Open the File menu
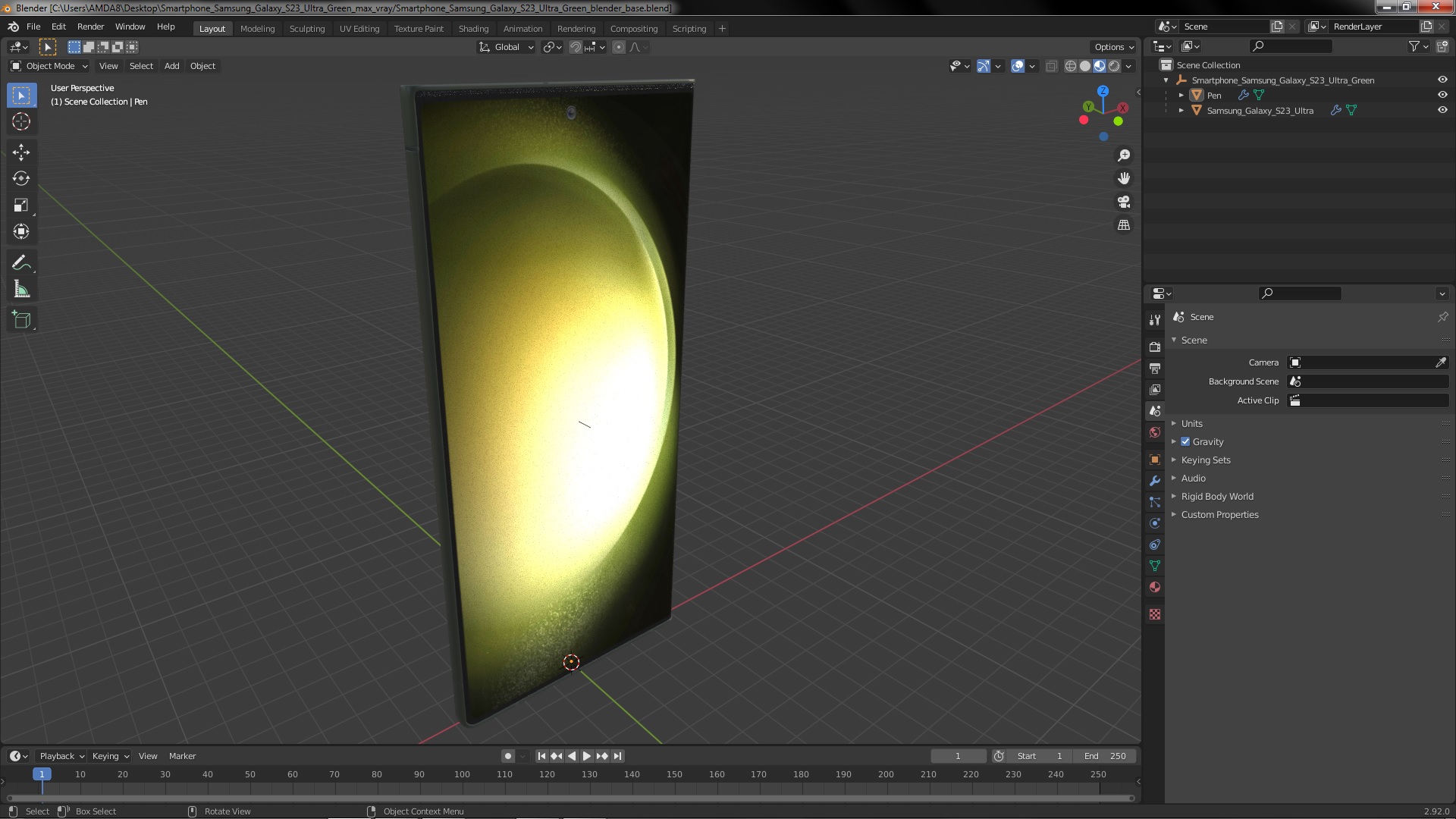This screenshot has width=1456, height=819. coord(33,27)
